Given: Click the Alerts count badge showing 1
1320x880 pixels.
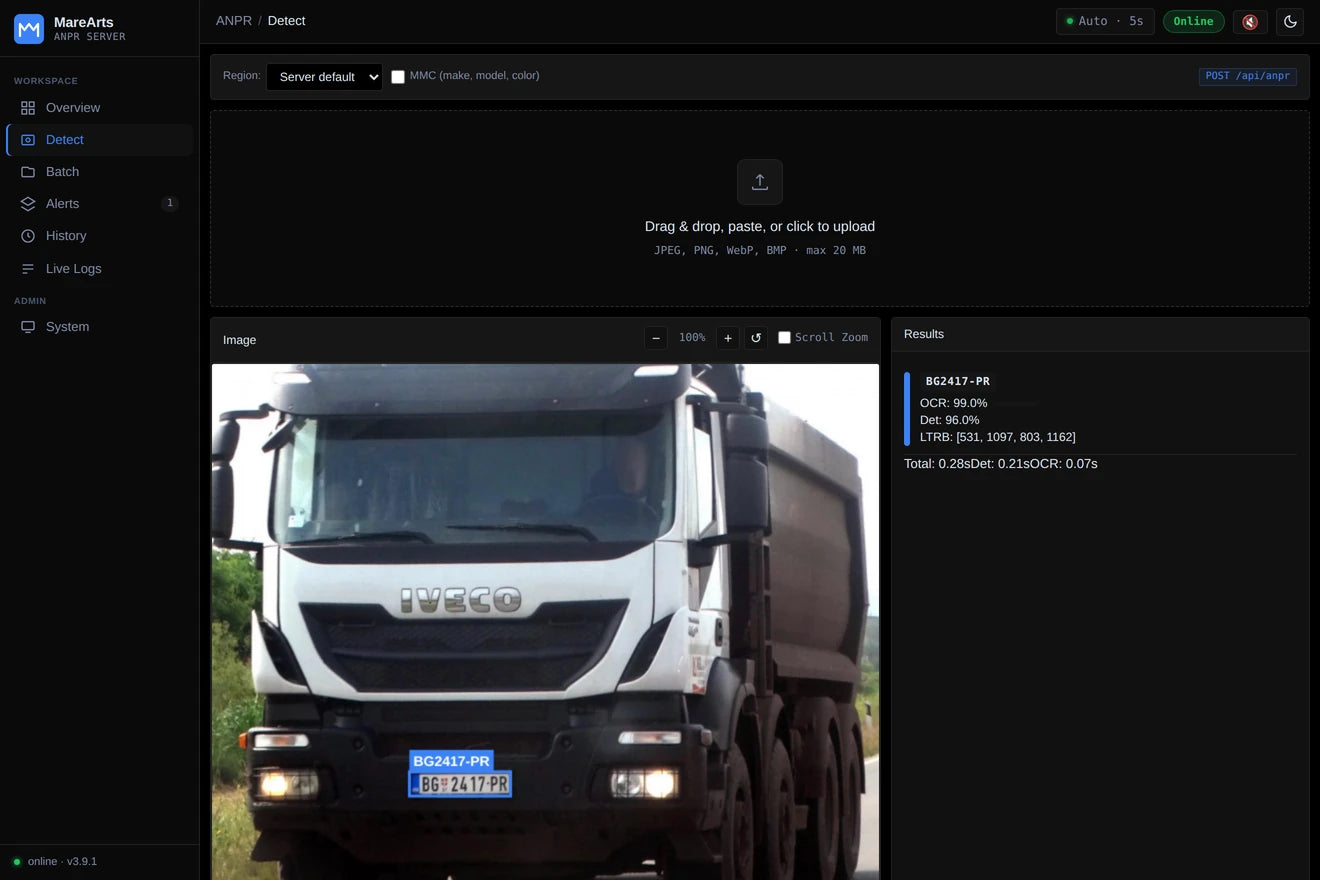Looking at the screenshot, I should click(170, 204).
